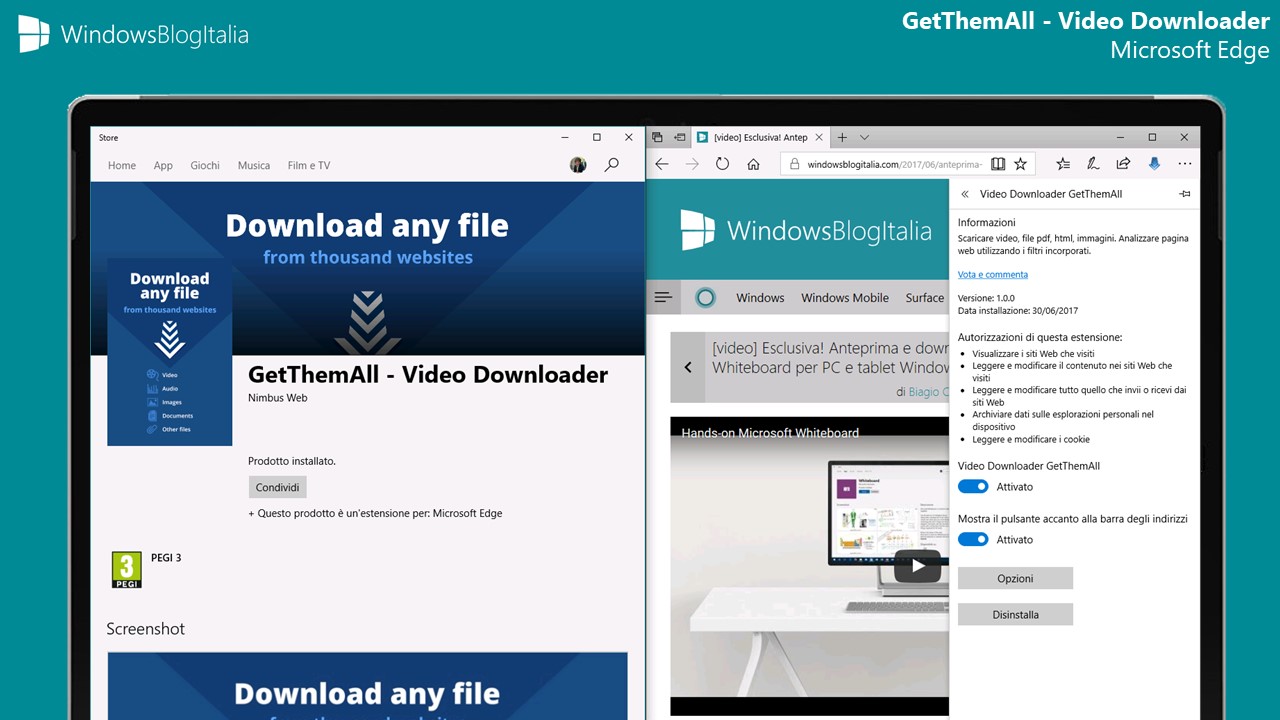Click the GetThemAll app cover image
Screen dimensions: 1280x720
170,352
